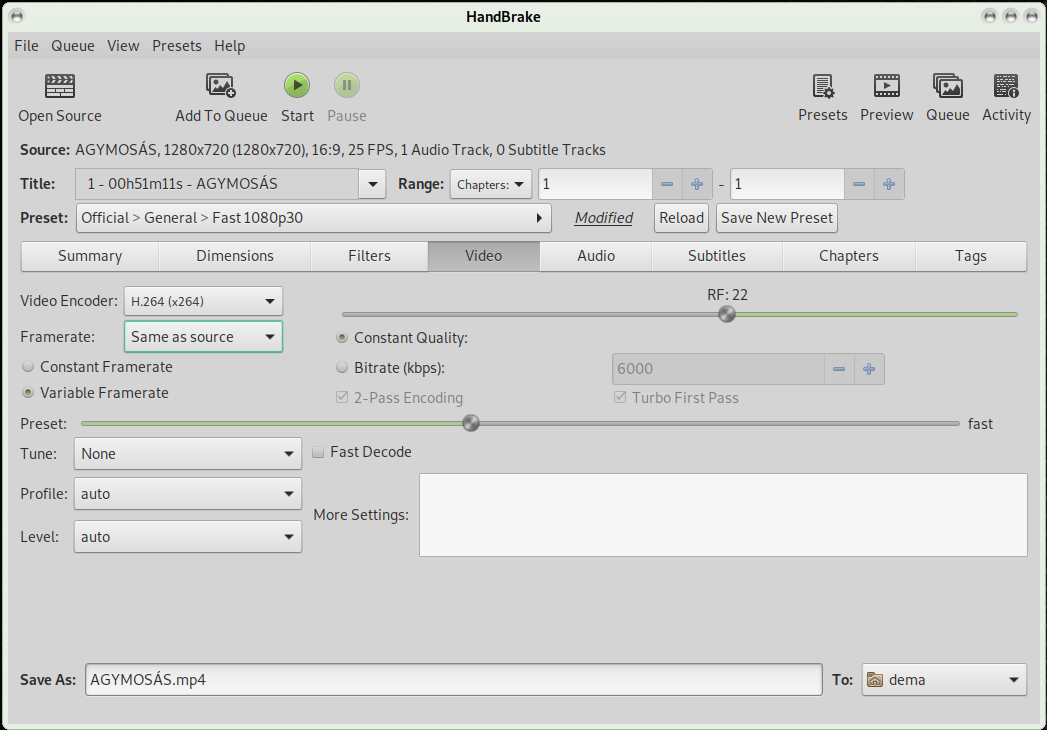1047x730 pixels.
Task: Open the Activity log icon
Action: [x=1006, y=86]
